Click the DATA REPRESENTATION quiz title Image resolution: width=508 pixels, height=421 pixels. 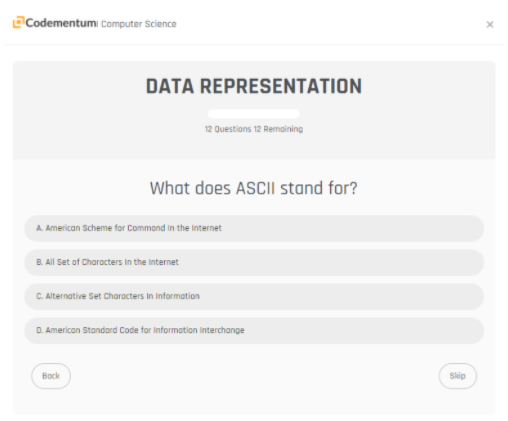(x=254, y=86)
